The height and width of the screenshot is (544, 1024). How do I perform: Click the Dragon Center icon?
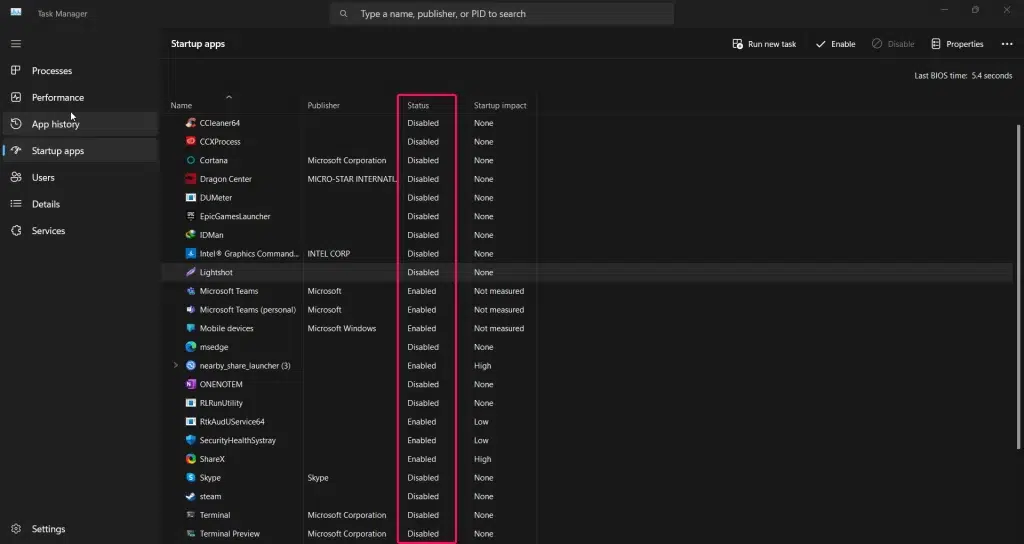(191, 178)
